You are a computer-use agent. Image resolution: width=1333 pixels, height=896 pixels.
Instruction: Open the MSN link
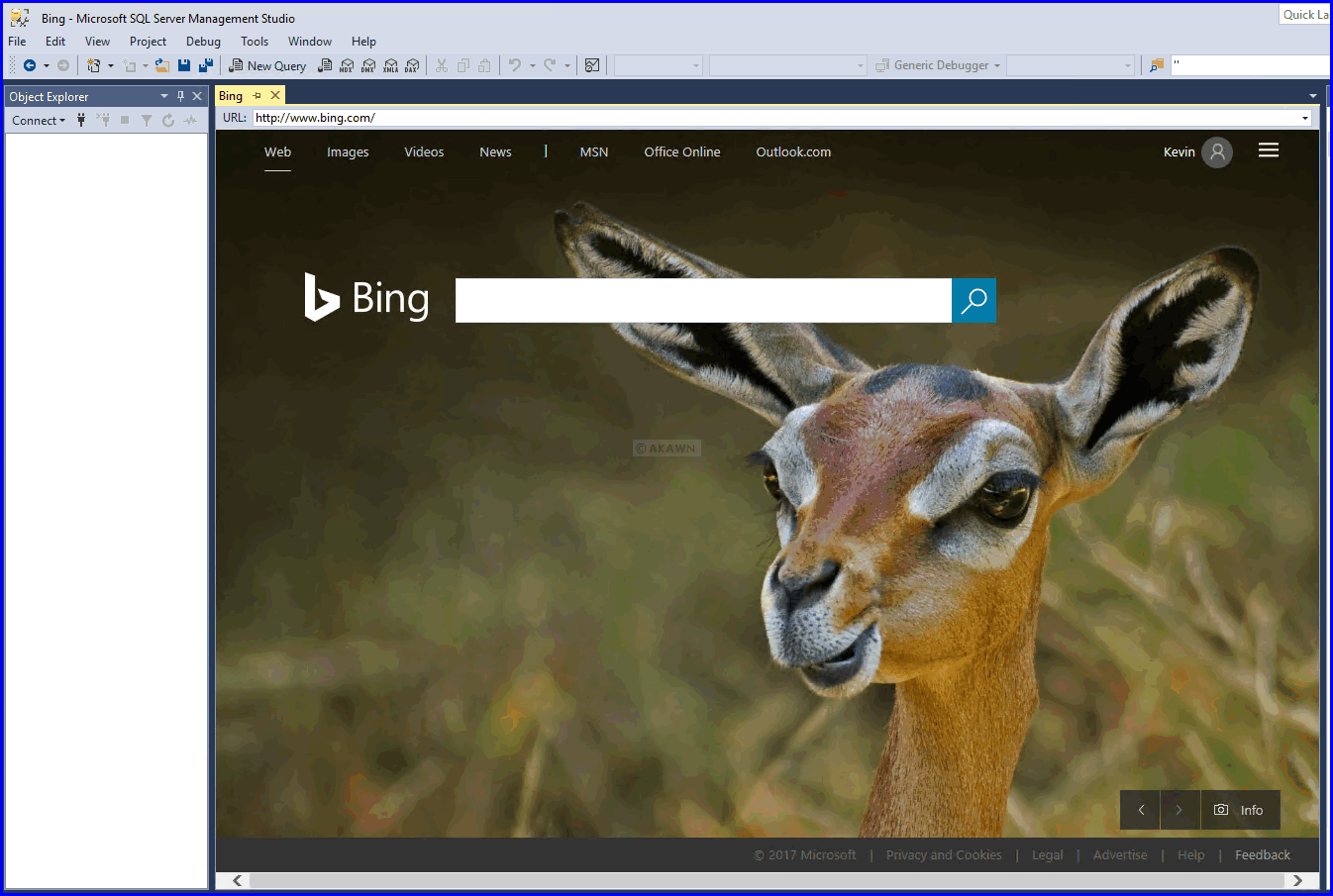click(x=594, y=152)
